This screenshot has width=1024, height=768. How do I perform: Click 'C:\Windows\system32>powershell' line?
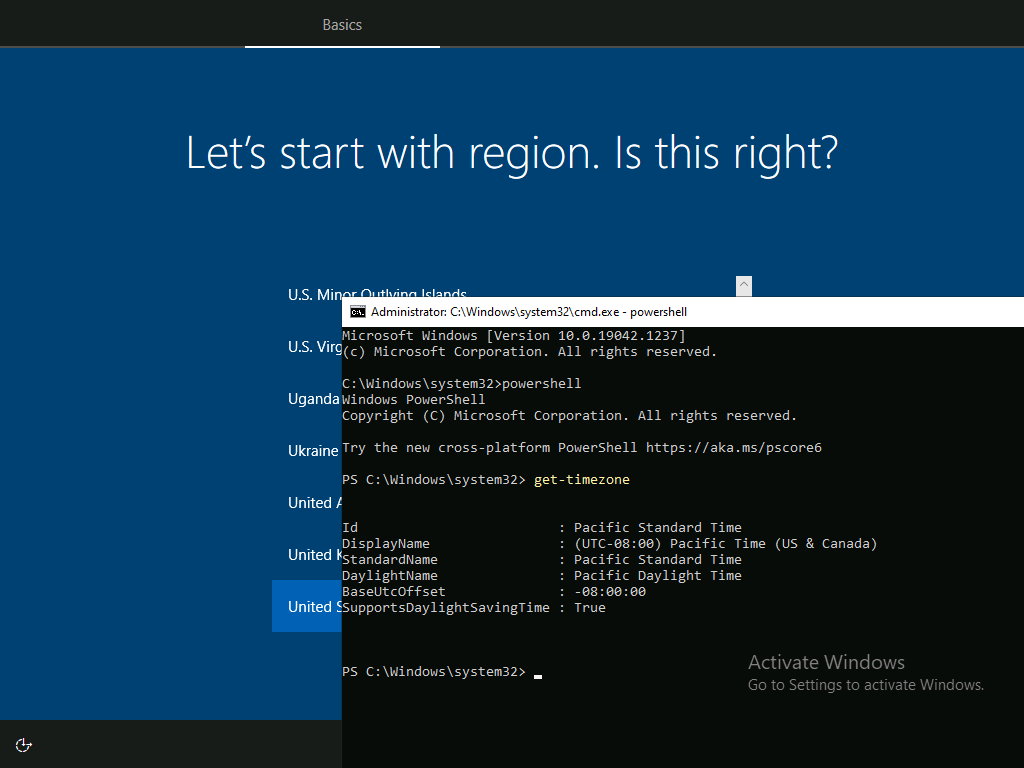[x=462, y=383]
